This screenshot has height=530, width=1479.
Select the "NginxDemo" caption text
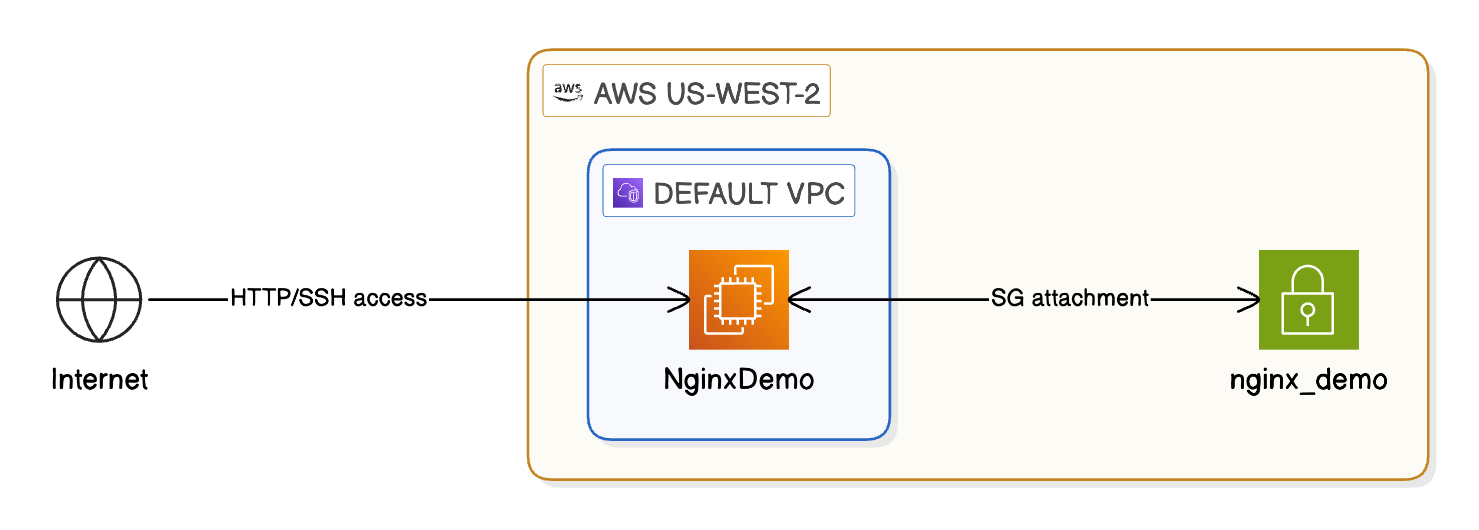coord(739,380)
